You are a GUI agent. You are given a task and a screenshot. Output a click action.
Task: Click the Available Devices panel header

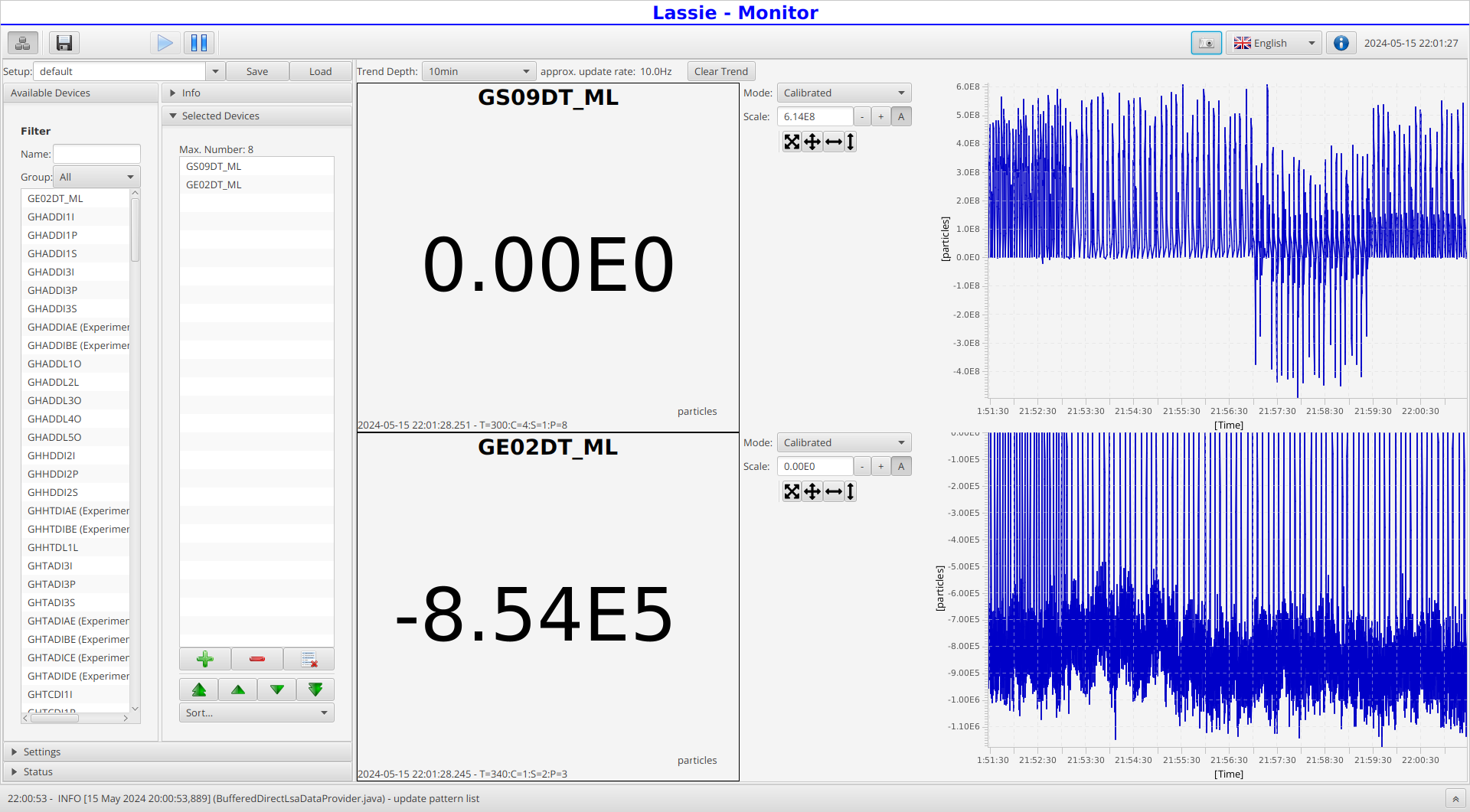(80, 93)
